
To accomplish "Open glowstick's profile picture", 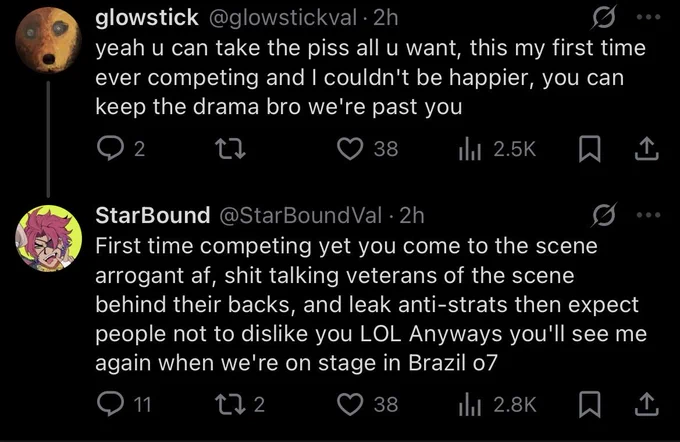I will click(48, 40).
